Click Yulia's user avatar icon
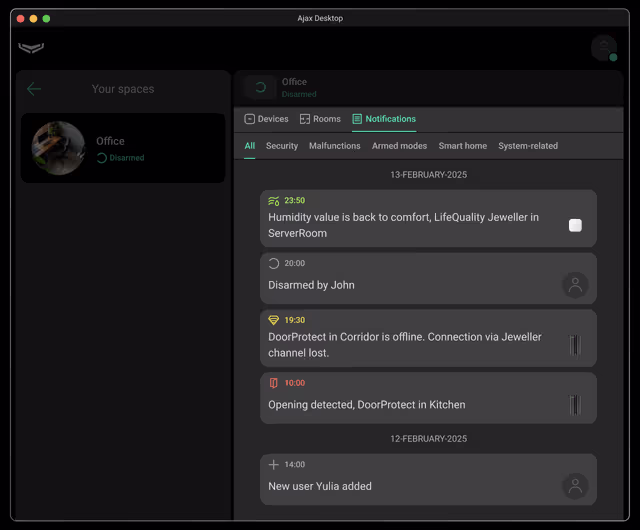640x530 pixels. point(575,486)
